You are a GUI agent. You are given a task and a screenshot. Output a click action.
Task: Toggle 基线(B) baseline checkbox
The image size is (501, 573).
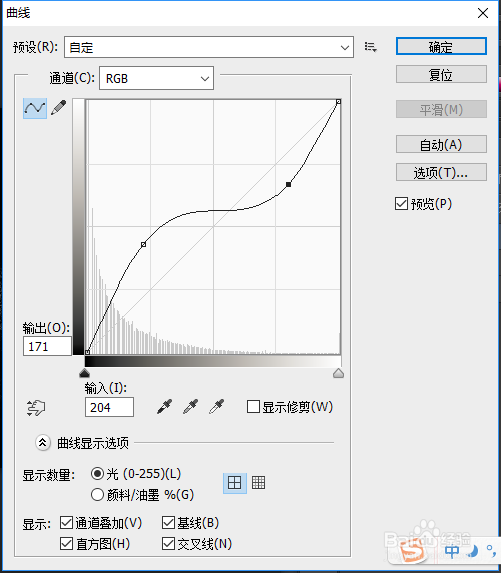pyautogui.click(x=168, y=523)
